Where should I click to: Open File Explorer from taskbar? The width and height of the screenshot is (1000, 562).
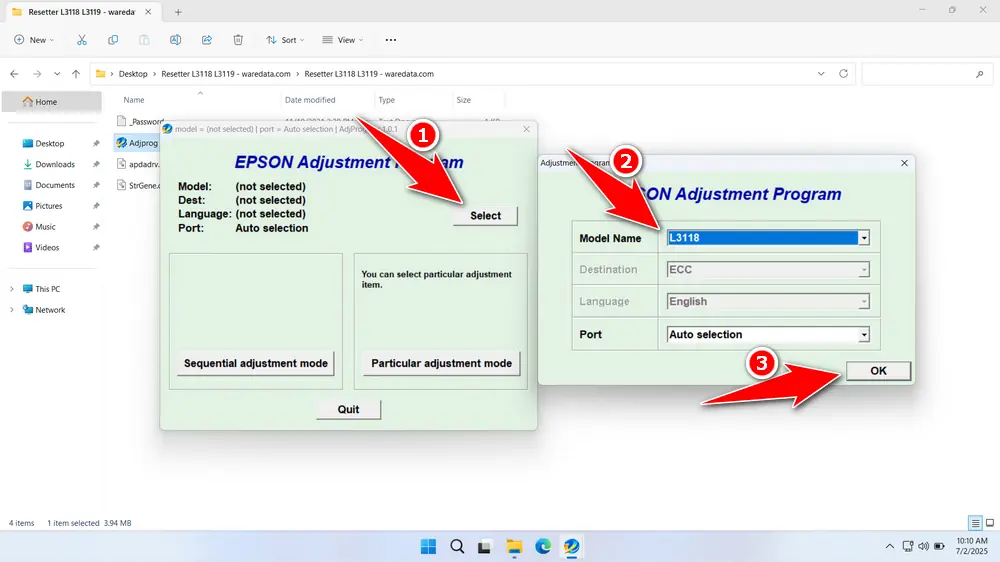point(514,547)
